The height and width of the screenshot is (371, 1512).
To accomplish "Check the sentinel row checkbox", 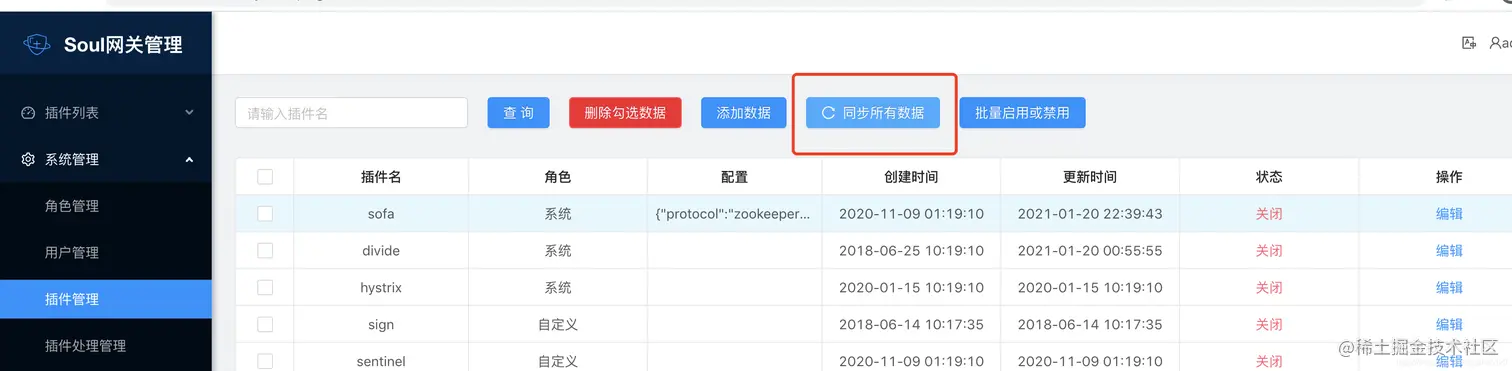I will tap(265, 361).
